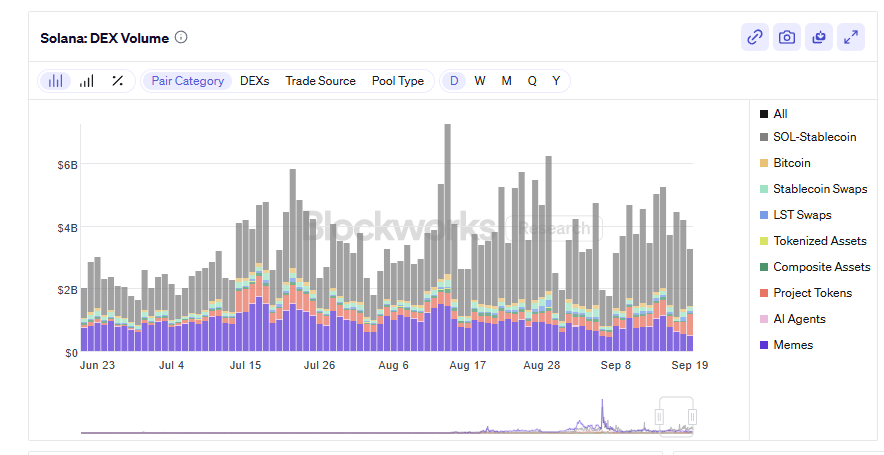
Task: Click the info icon beside DEX Volume title
Action: coord(181,38)
